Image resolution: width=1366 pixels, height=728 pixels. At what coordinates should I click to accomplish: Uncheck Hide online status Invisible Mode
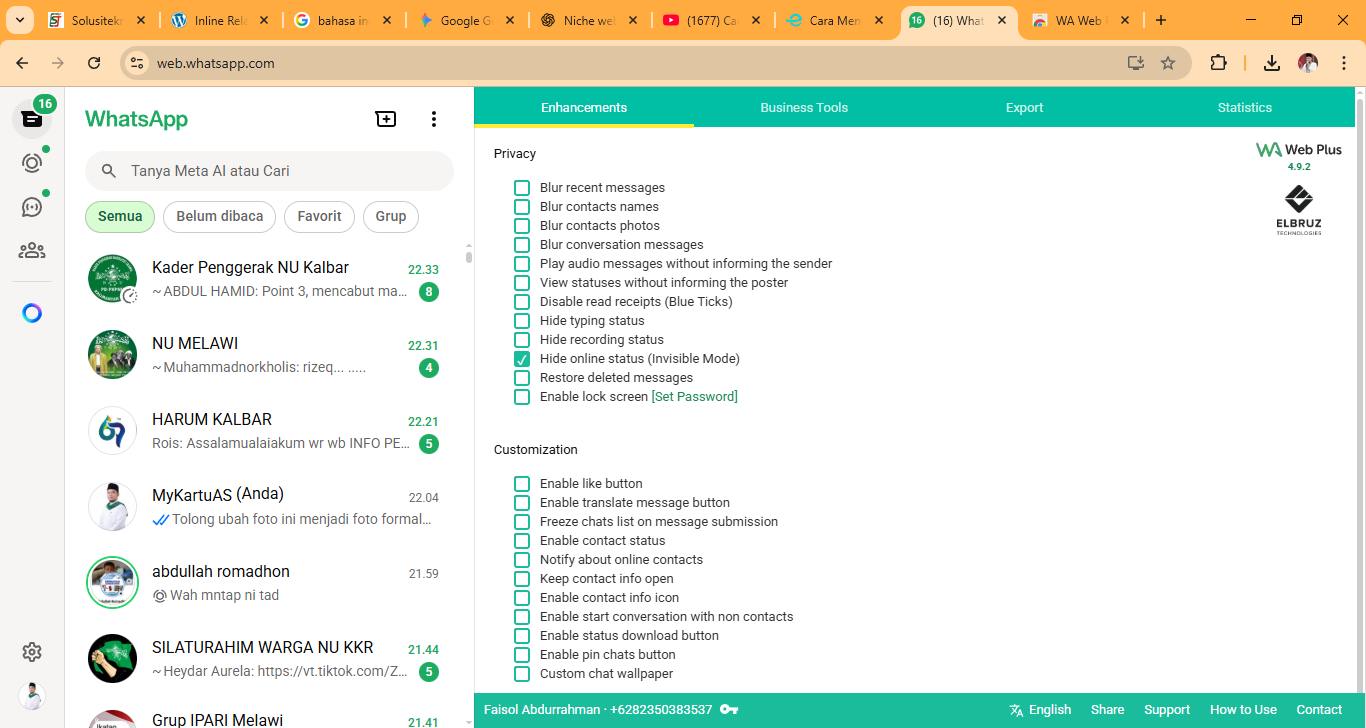coord(521,358)
